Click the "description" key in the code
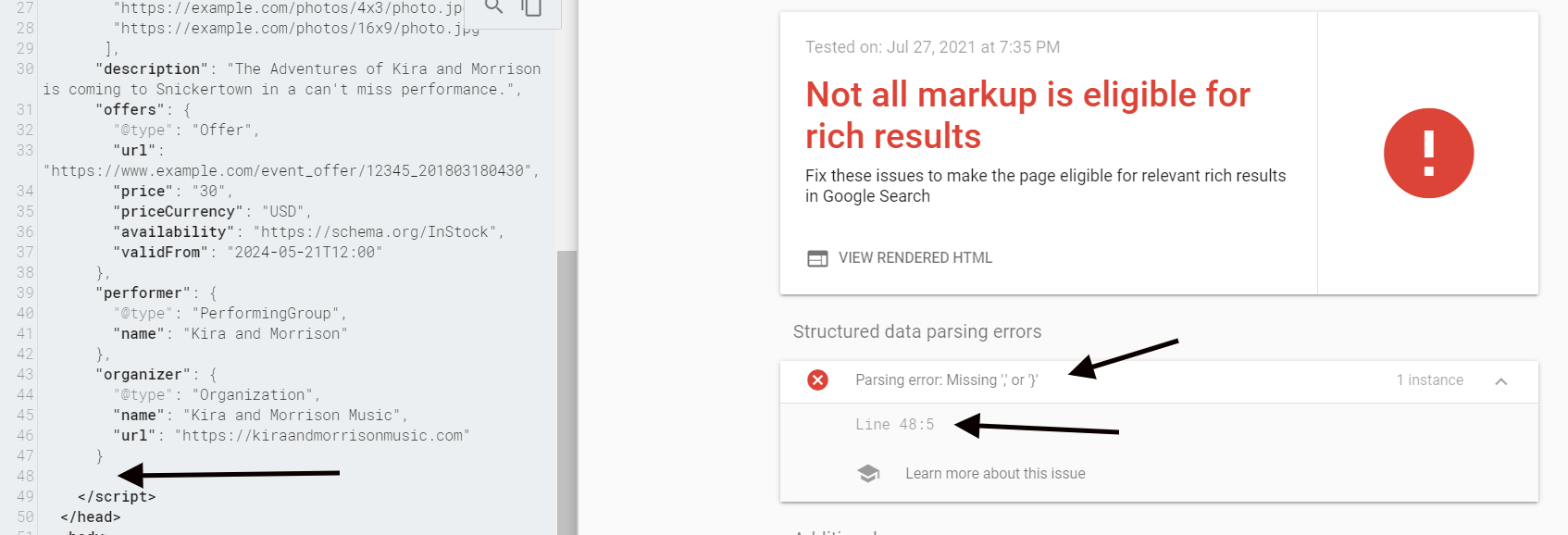Viewport: 1568px width, 535px height. point(153,69)
